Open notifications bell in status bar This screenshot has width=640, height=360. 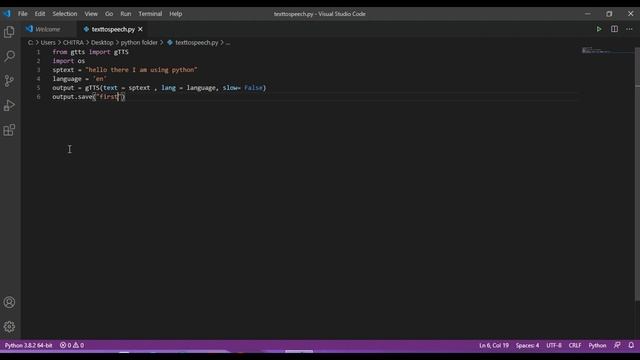point(631,345)
